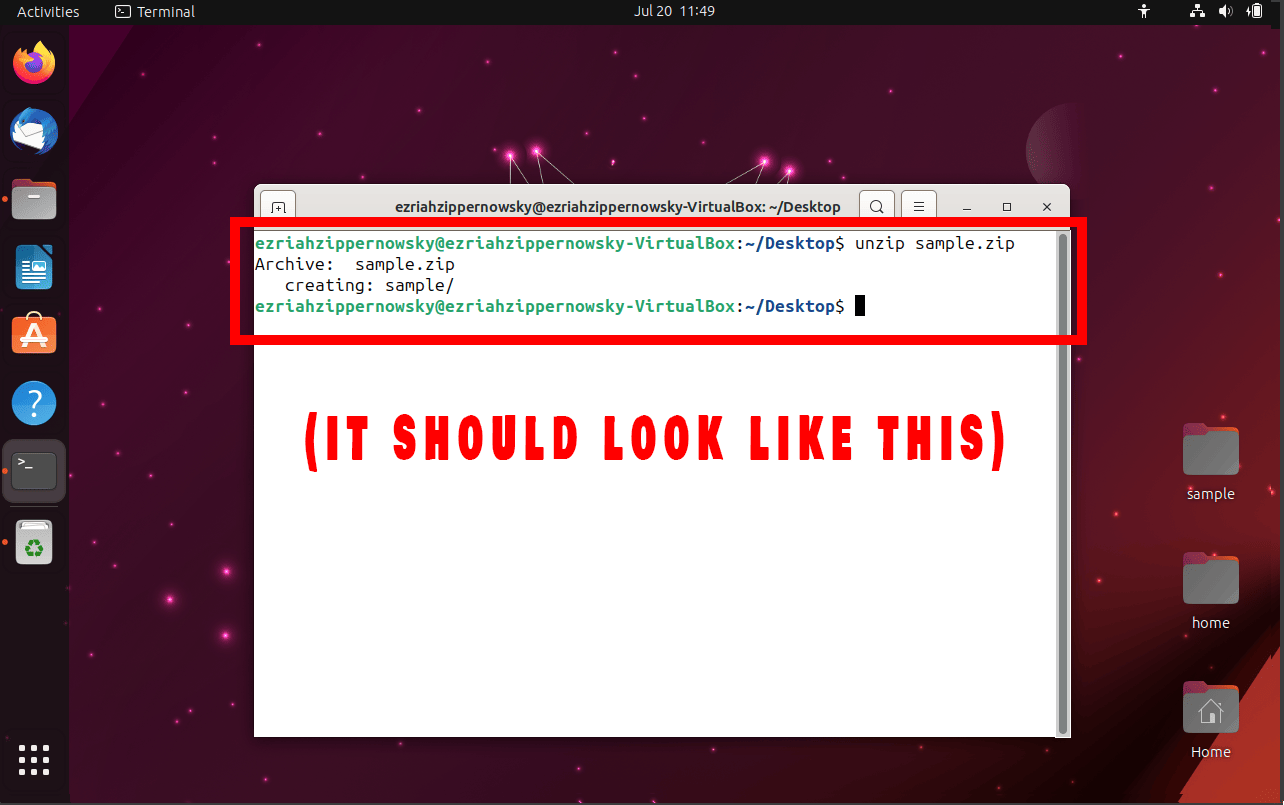Select the Terminal icon in the dock
Viewport: 1284px width, 805px height.
33,470
